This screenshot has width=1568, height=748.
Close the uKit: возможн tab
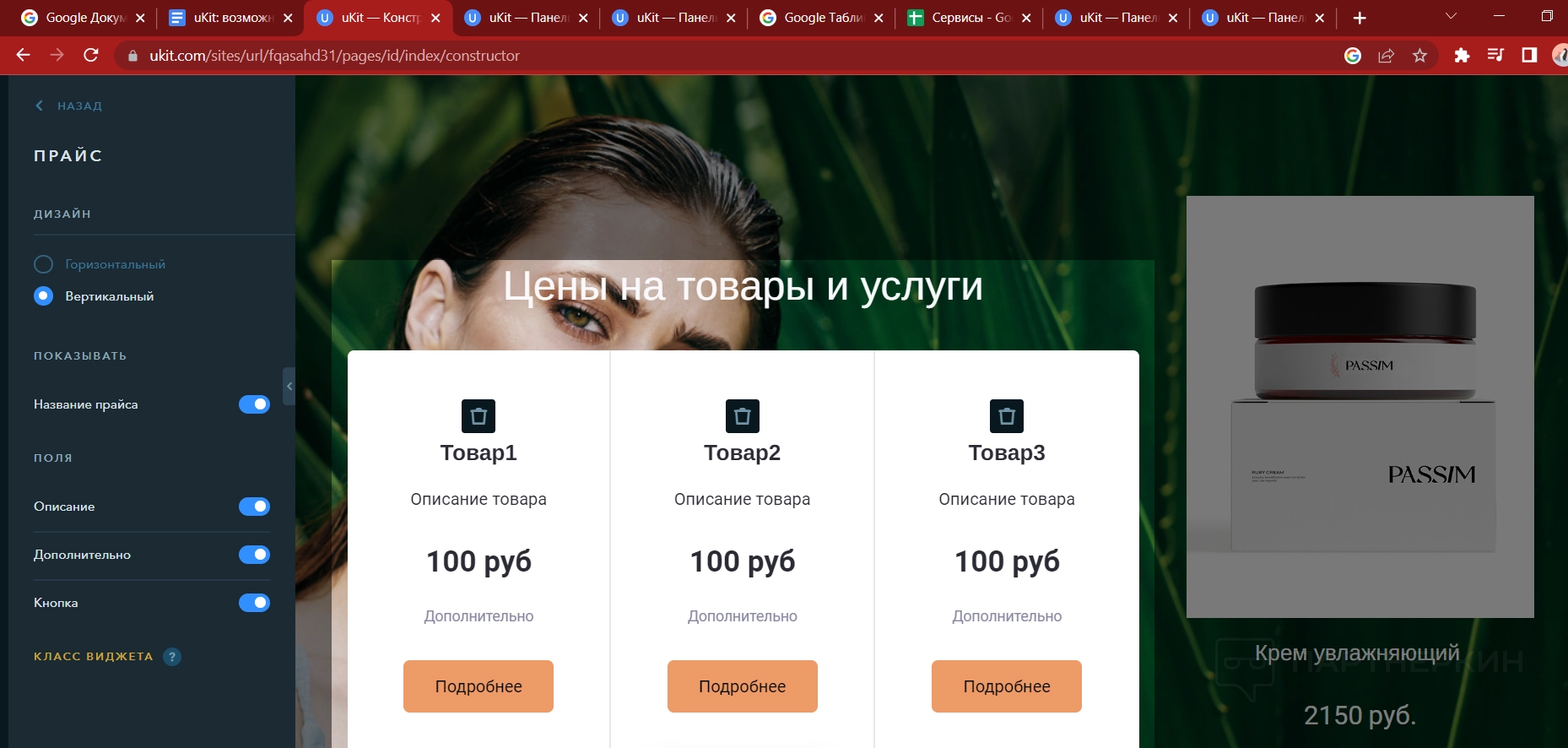pyautogui.click(x=288, y=18)
